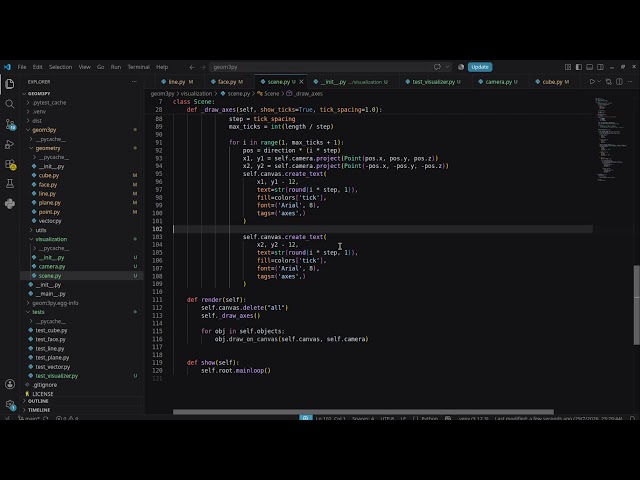Viewport: 640px width, 480px height.
Task: Open the Run menu
Action: 116,67
